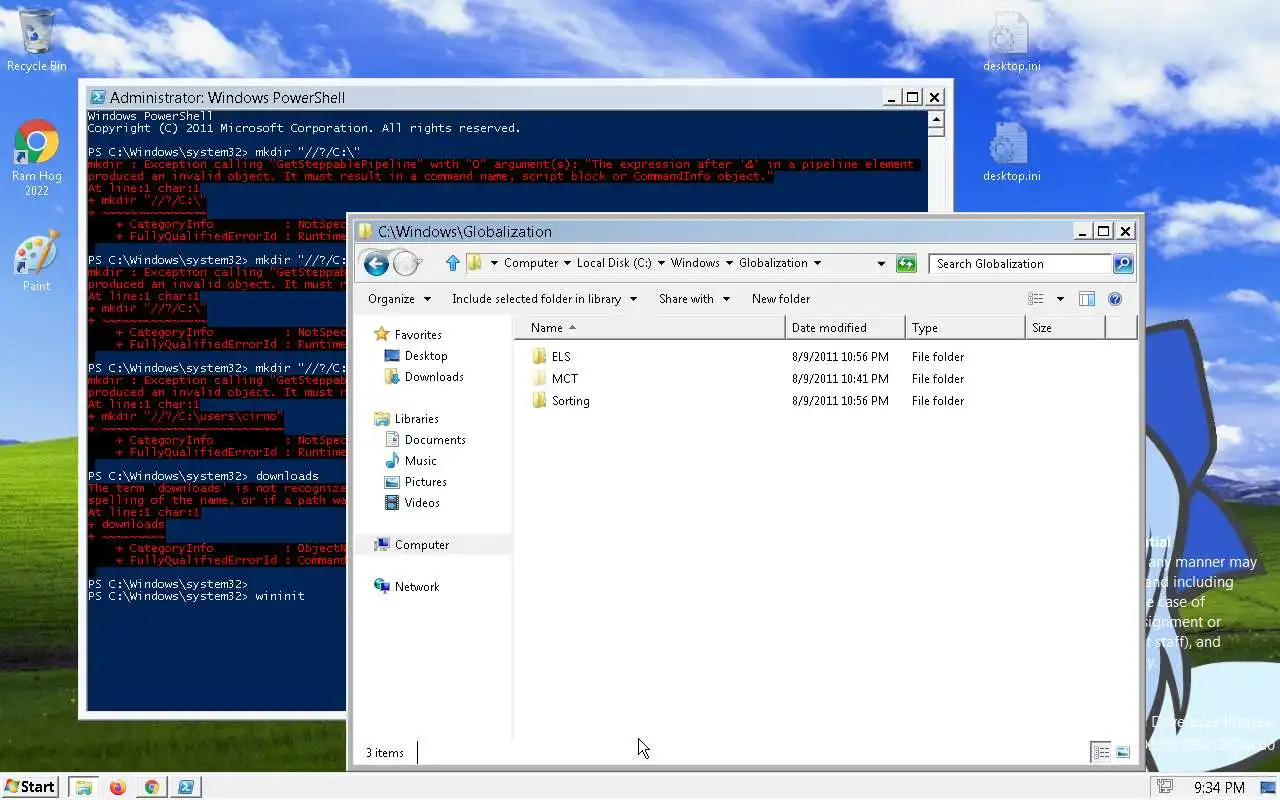
Task: Click the Change your view icon
Action: (1036, 299)
